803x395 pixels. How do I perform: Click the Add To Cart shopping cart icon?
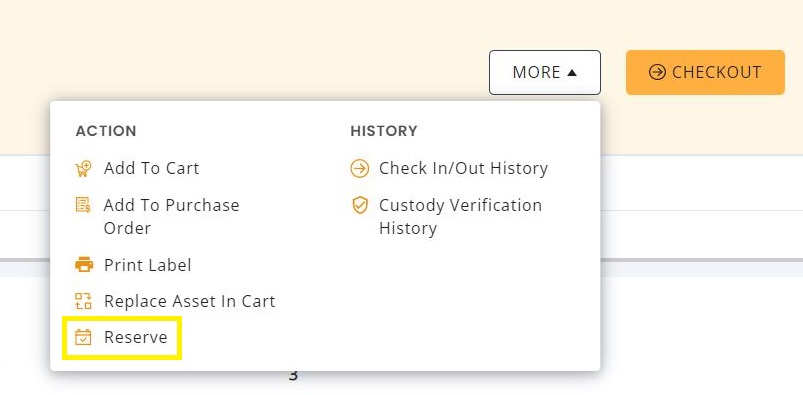pos(83,169)
